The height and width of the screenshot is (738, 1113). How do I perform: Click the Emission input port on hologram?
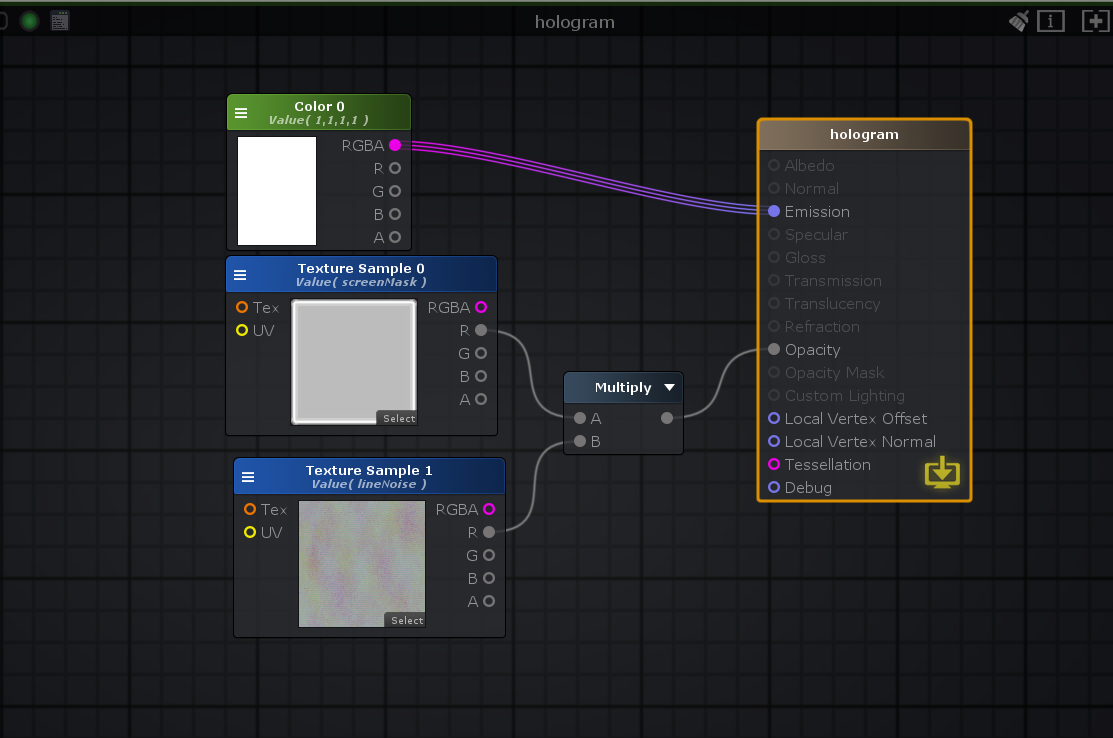tap(774, 211)
